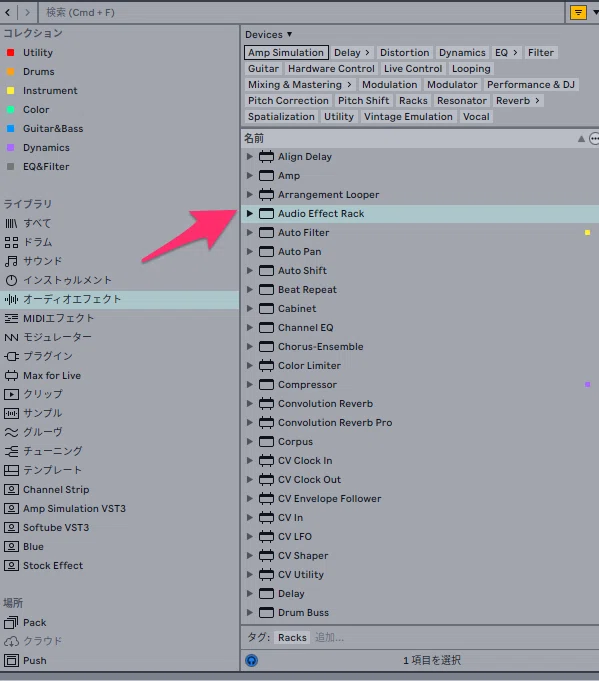Screen dimensions: 599x681
Task: Open column options via the ellipsis icon
Action: click(x=594, y=139)
